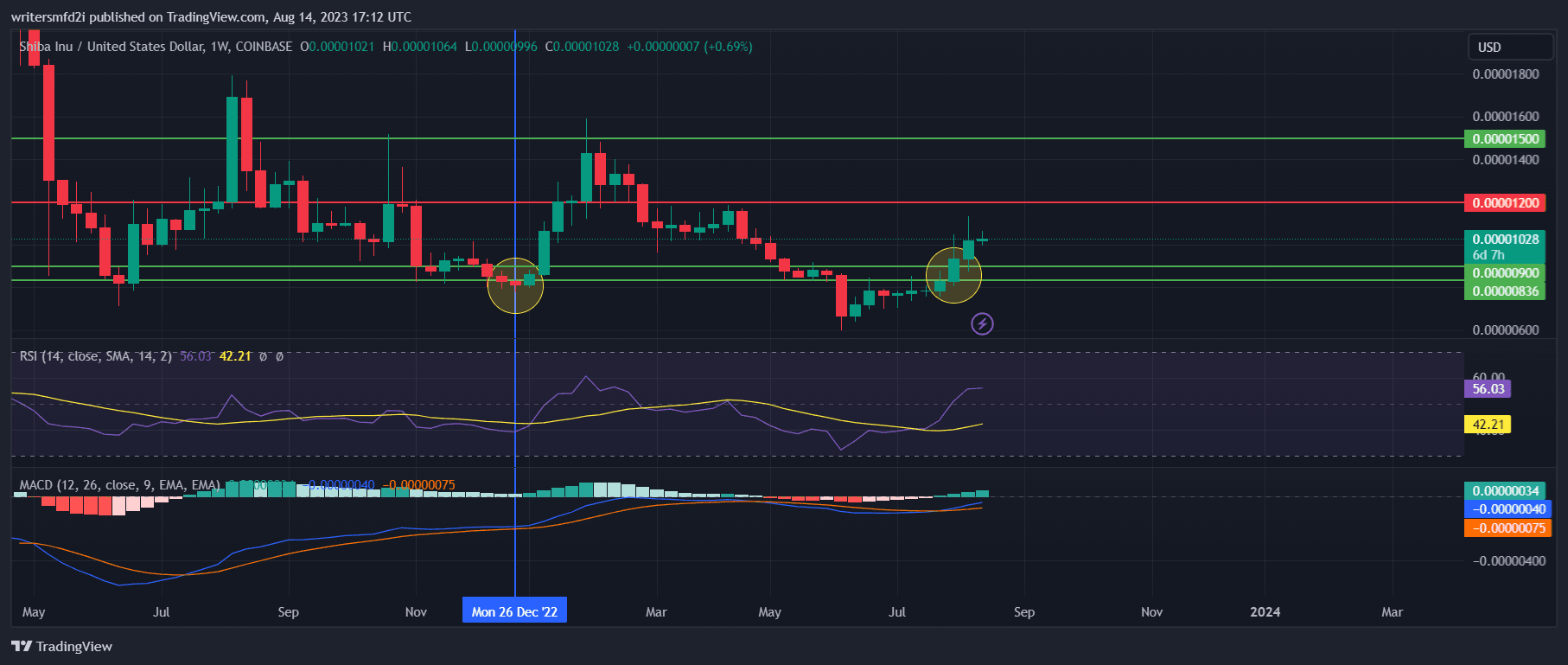Click the Shiba Inu / United States Dollar title
Screen dimensions: 1568x665
(156, 47)
